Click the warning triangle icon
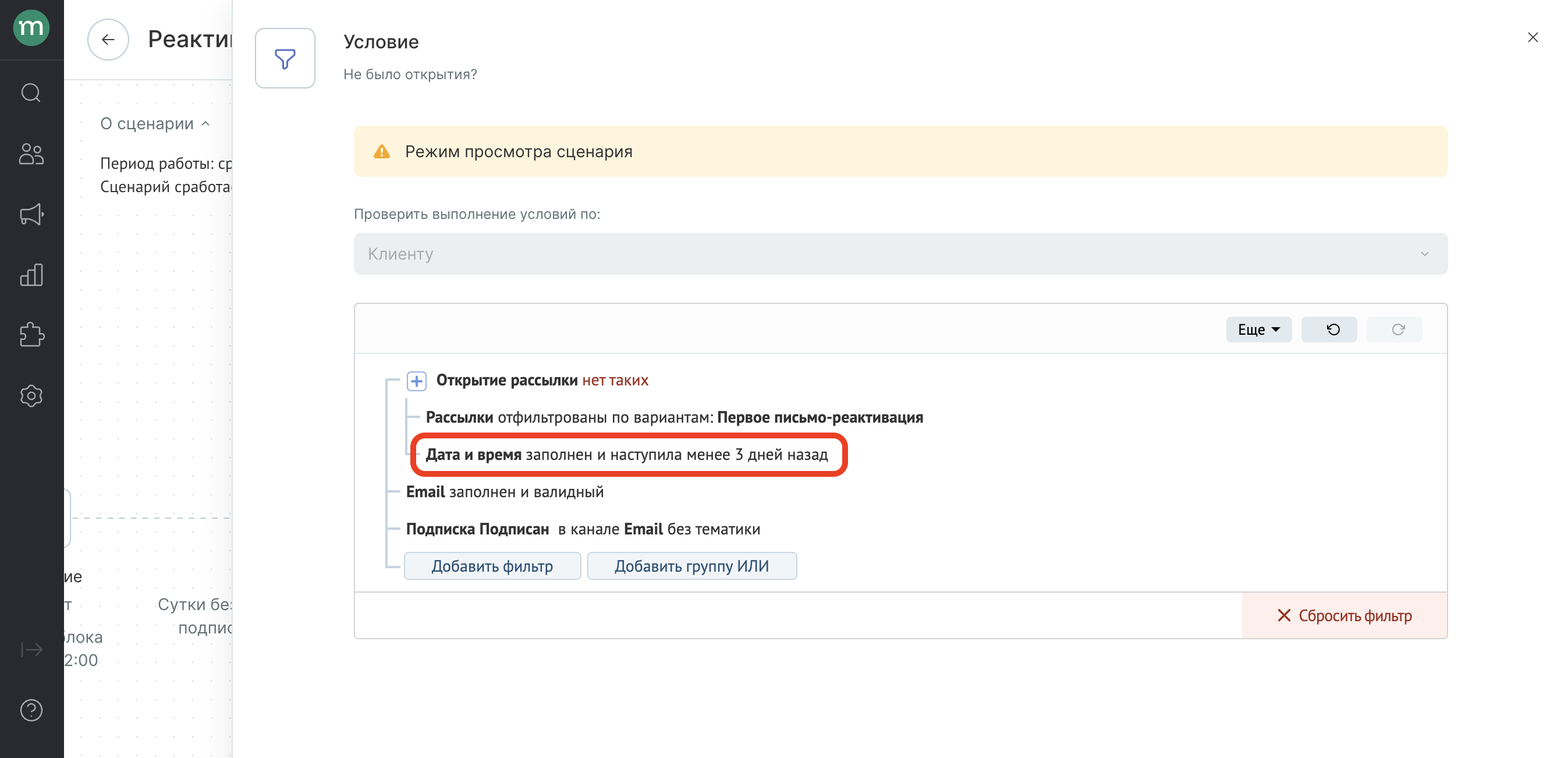The image size is (1568, 758). 382,151
